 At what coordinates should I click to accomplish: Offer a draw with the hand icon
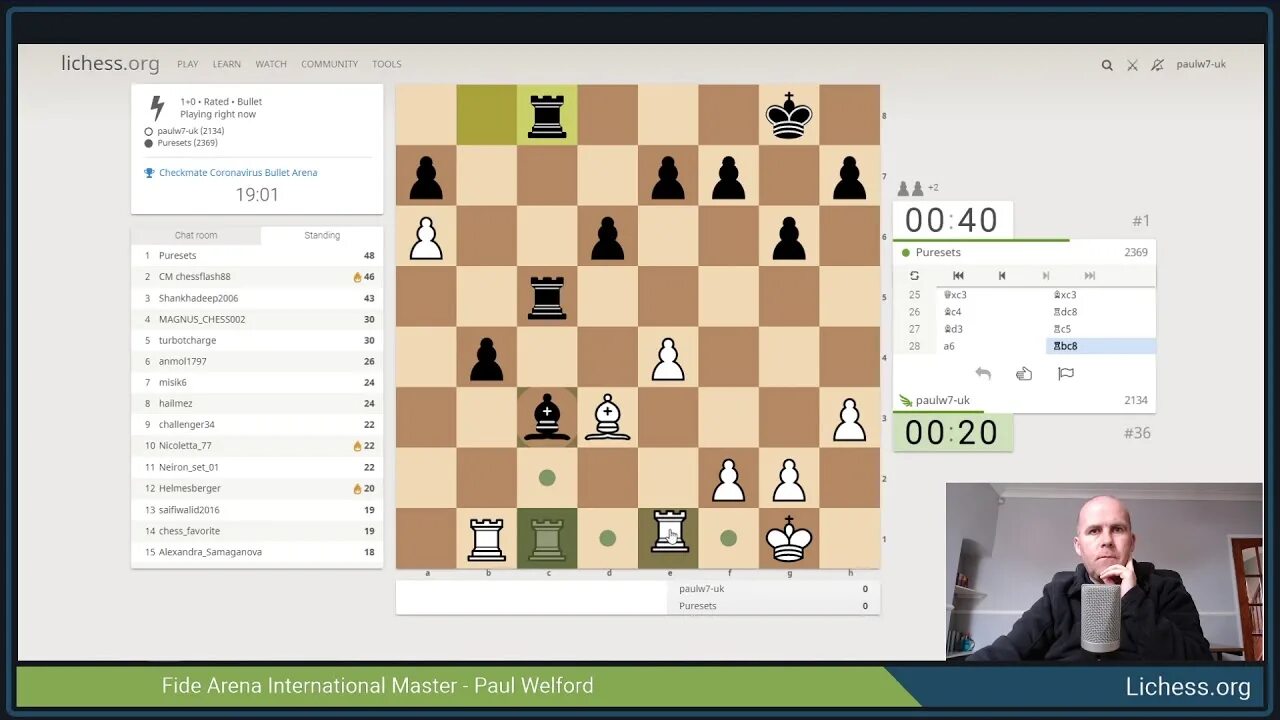point(1024,373)
